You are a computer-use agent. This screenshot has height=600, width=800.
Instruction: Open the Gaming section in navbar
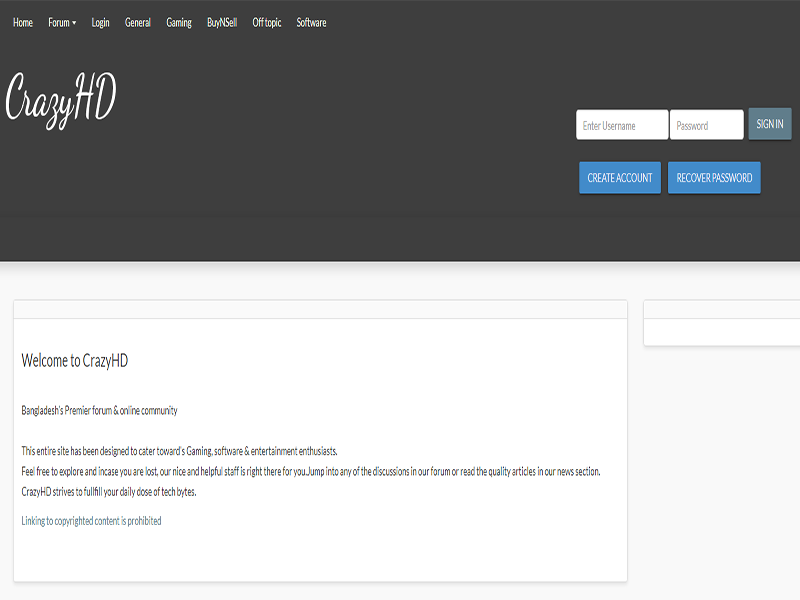(x=179, y=22)
